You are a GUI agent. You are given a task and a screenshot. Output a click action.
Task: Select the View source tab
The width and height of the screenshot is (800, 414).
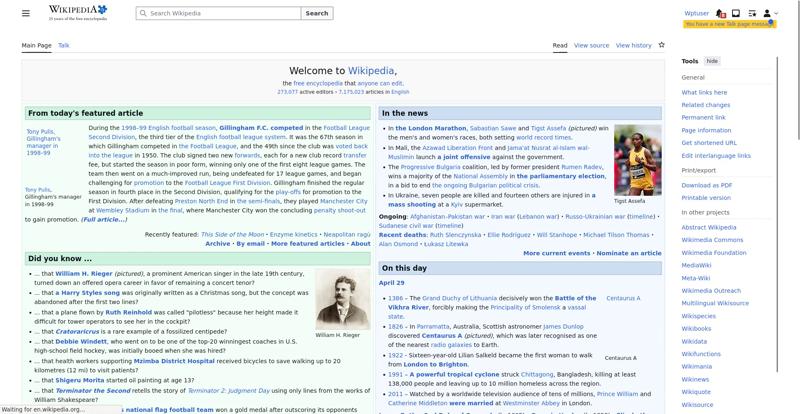tap(591, 45)
